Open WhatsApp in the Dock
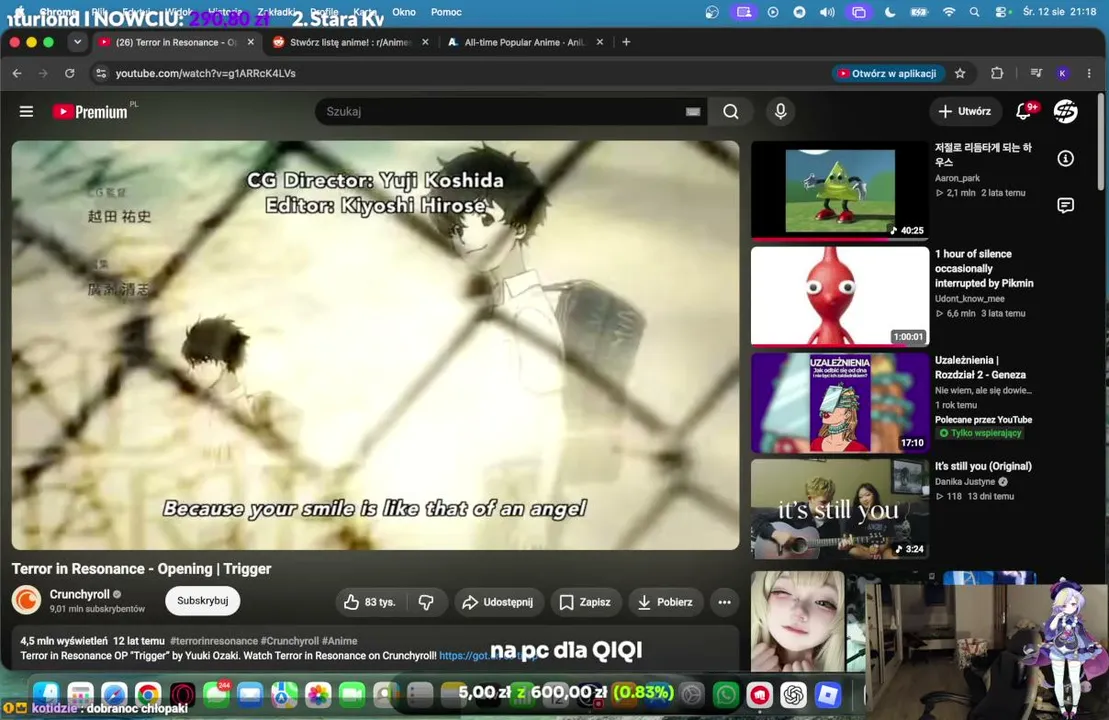1109x720 pixels. pyautogui.click(x=726, y=695)
